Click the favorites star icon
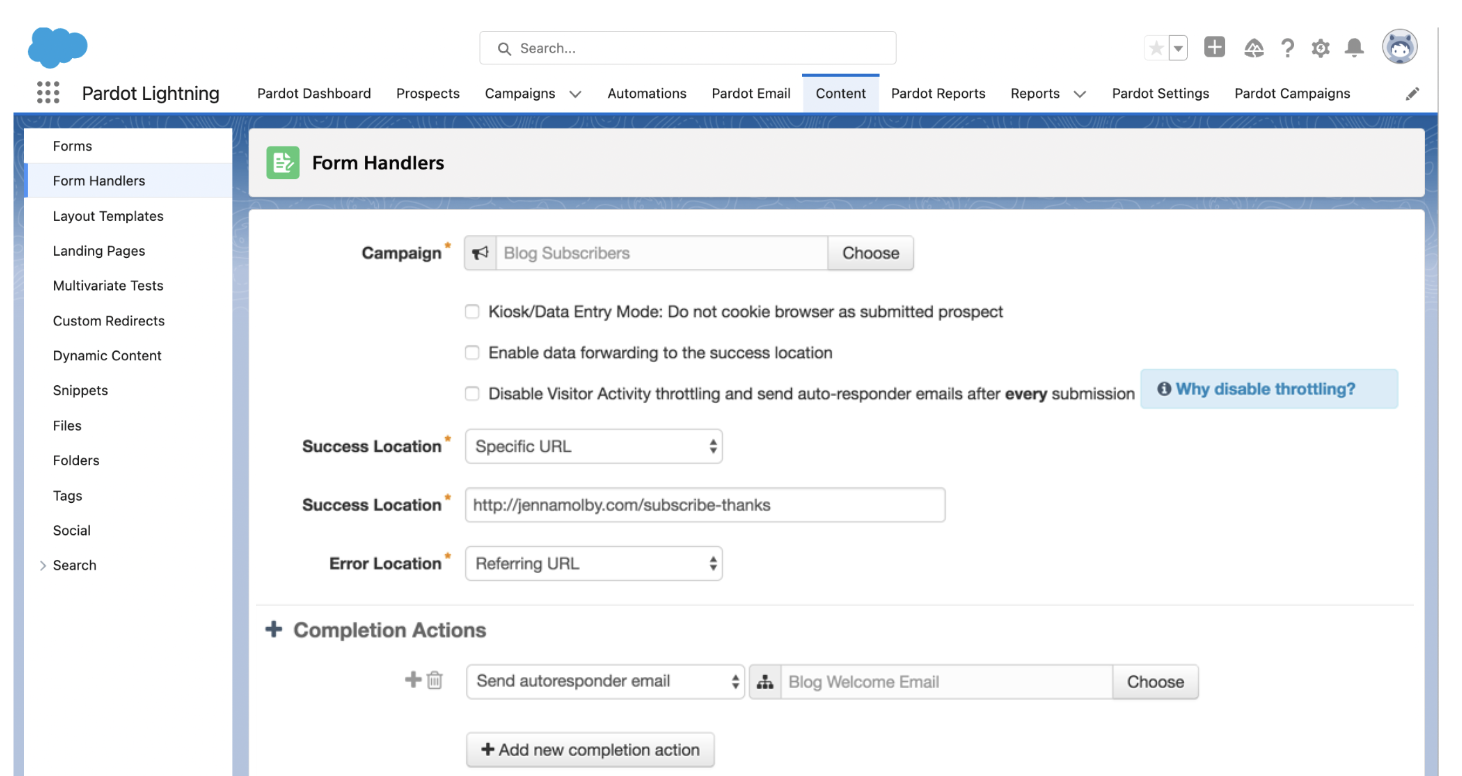 pos(1156,48)
